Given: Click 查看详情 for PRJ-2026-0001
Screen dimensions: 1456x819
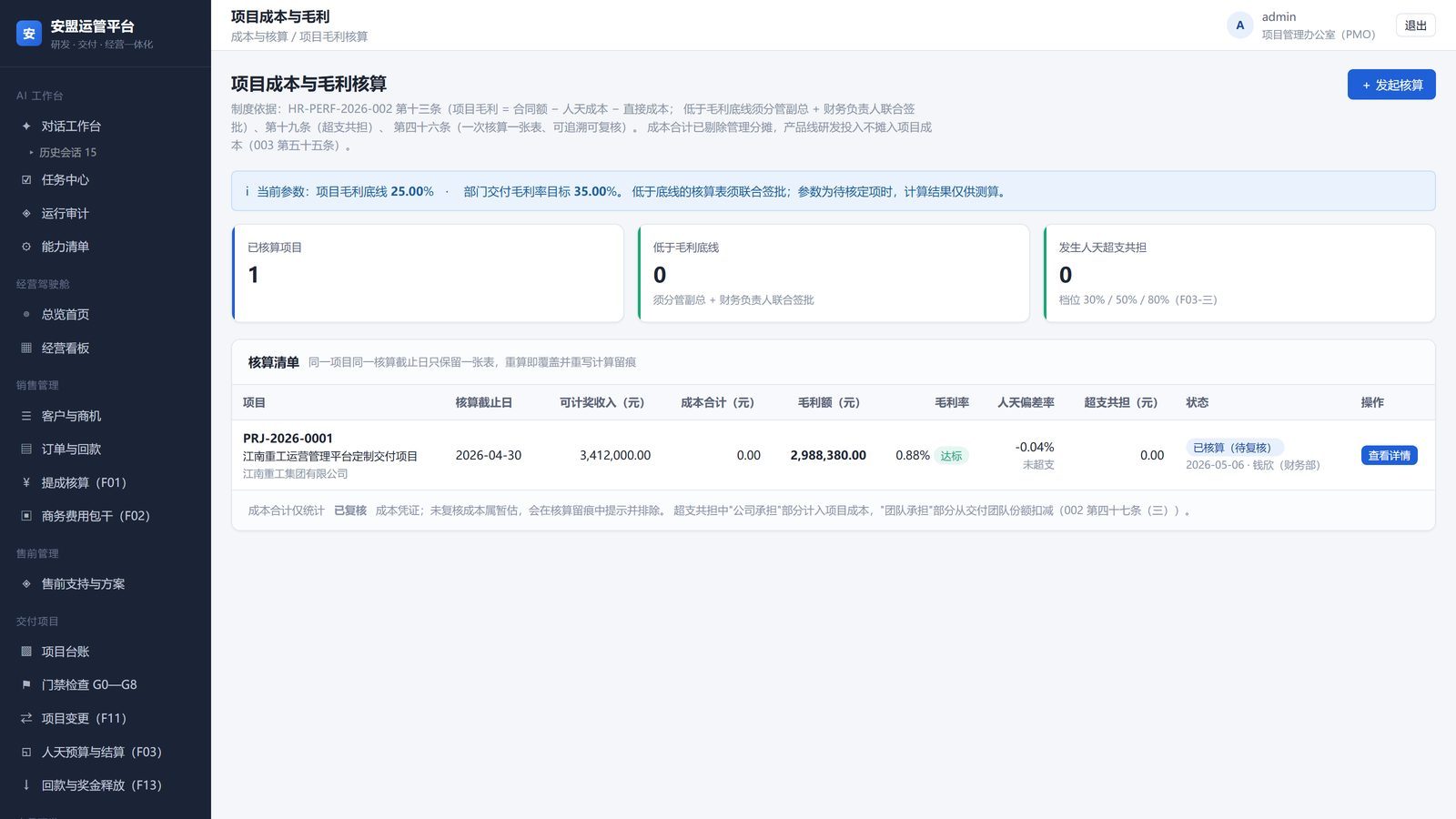Looking at the screenshot, I should [1389, 455].
